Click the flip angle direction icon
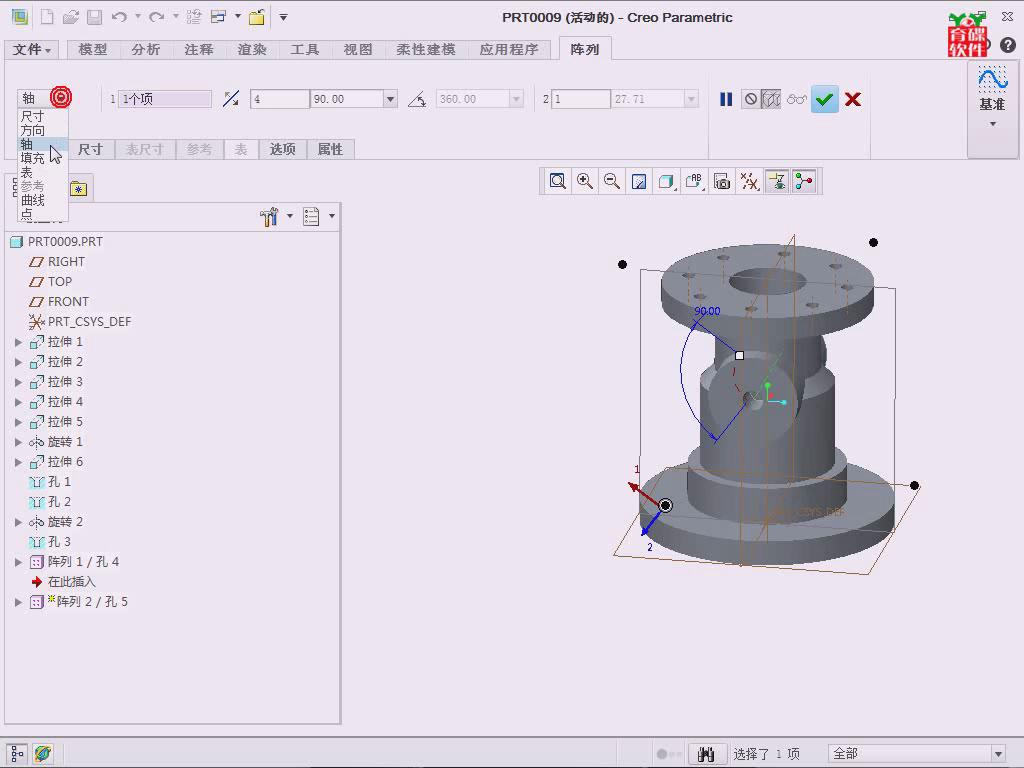The width and height of the screenshot is (1024, 768). [231, 99]
